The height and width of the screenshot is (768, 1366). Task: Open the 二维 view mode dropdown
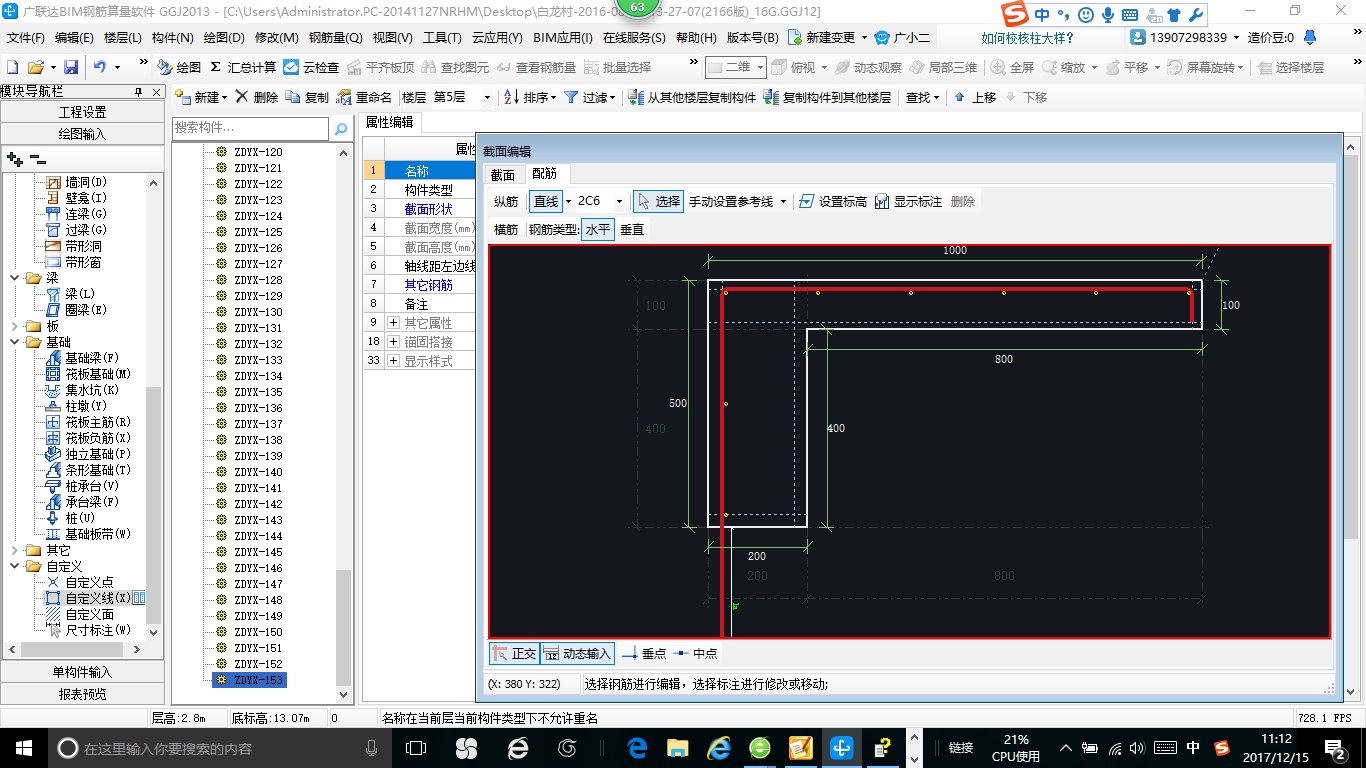[760, 67]
